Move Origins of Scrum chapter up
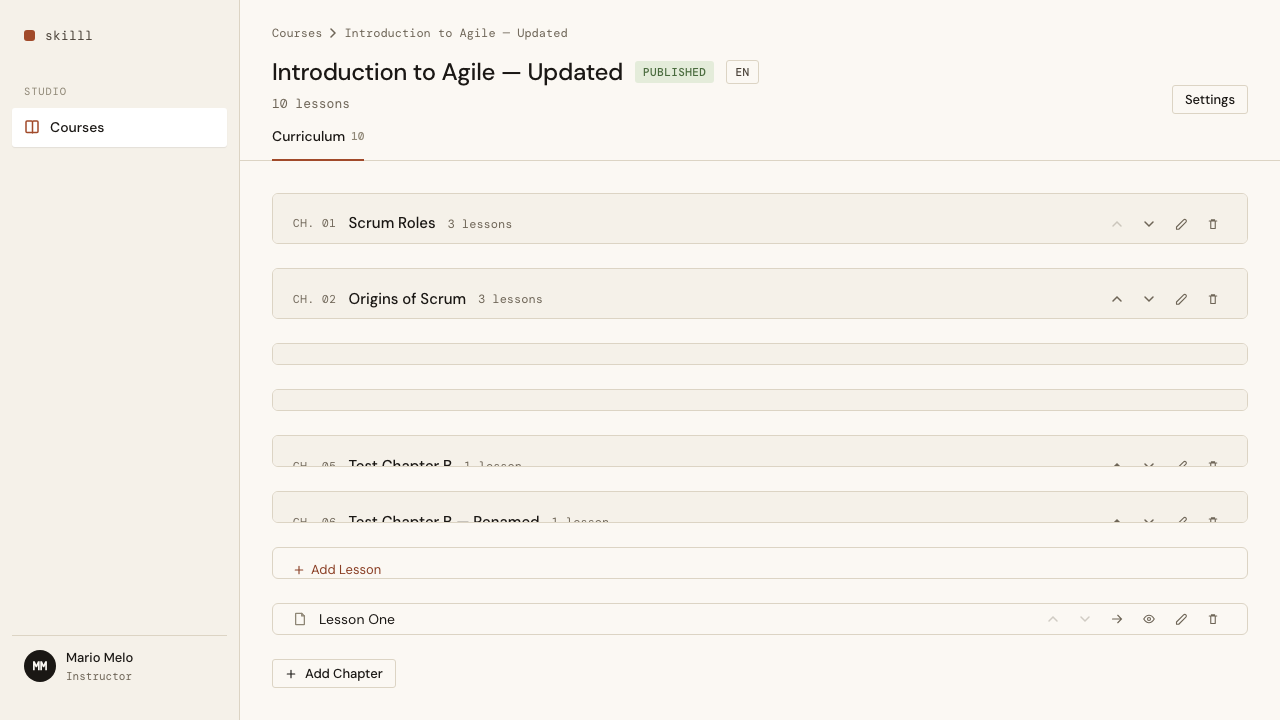The image size is (1280, 720). pos(1117,299)
